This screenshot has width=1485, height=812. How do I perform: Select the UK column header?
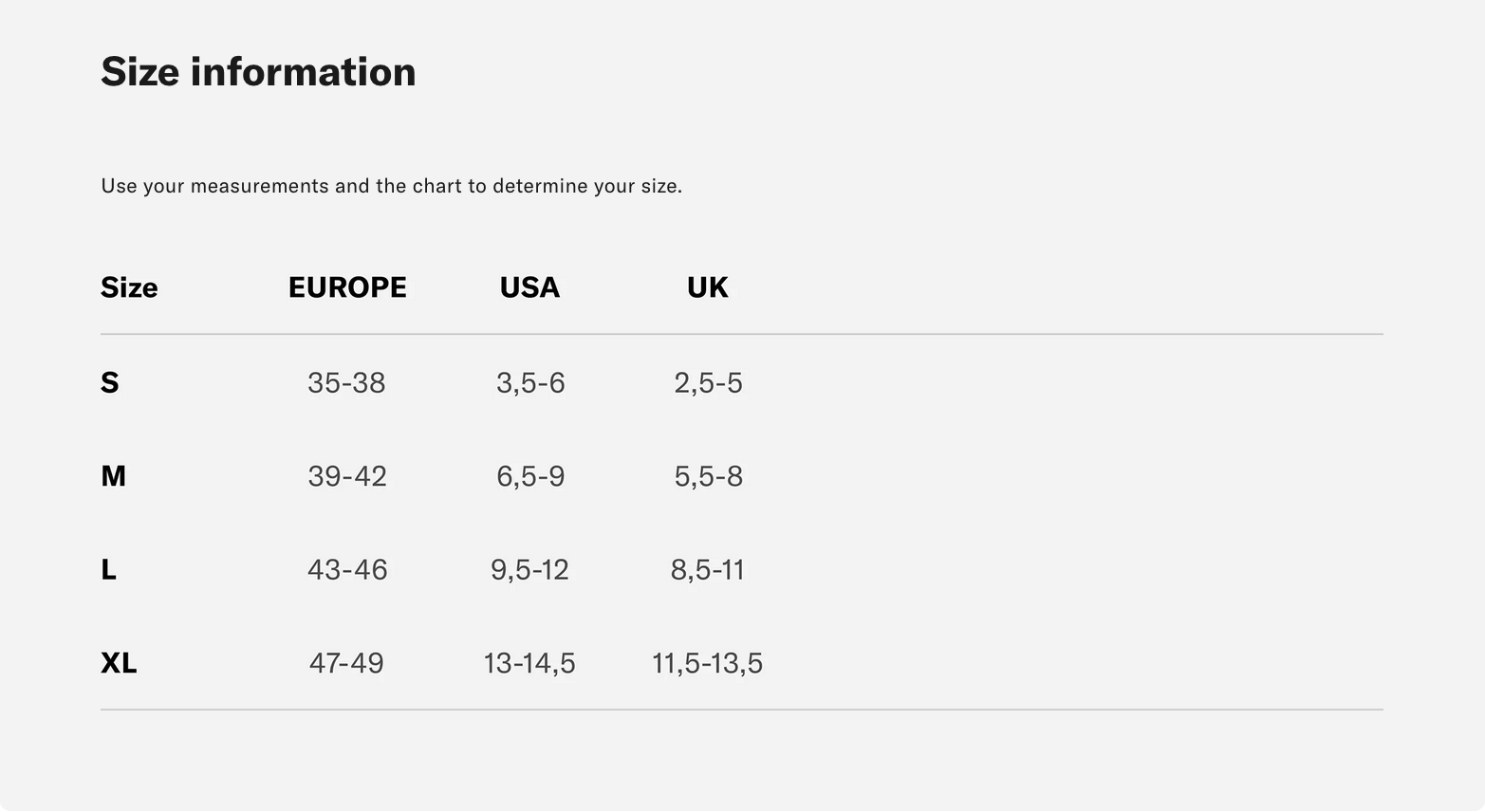coord(707,287)
